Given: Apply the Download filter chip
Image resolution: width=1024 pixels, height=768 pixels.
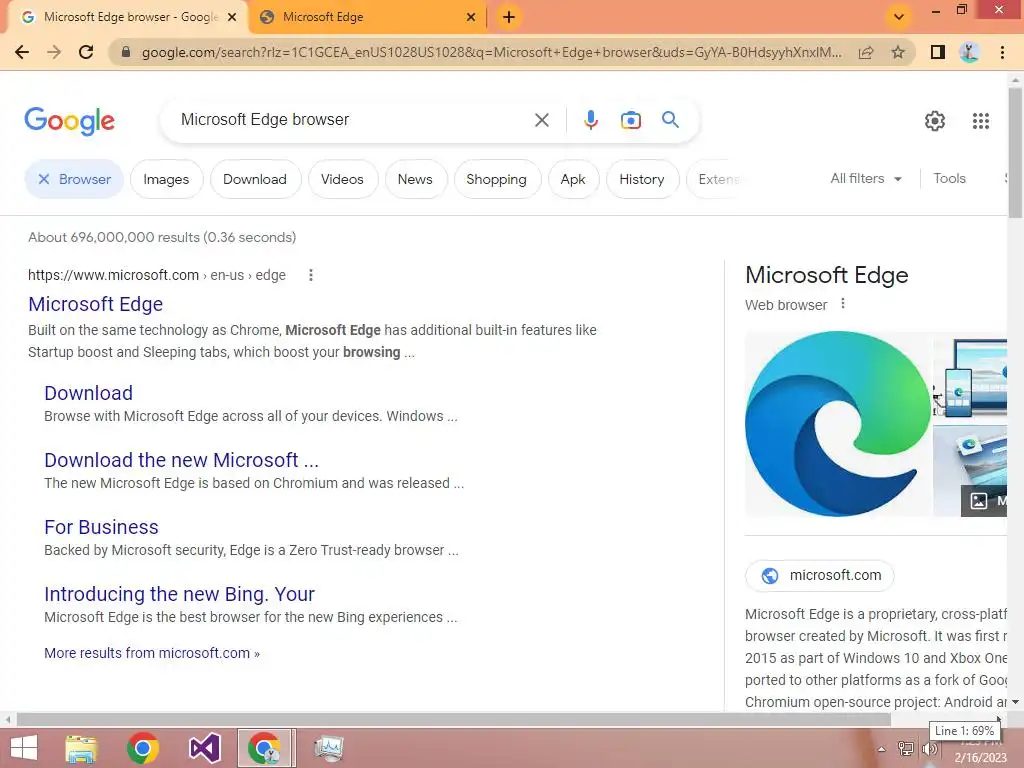Looking at the screenshot, I should (255, 179).
